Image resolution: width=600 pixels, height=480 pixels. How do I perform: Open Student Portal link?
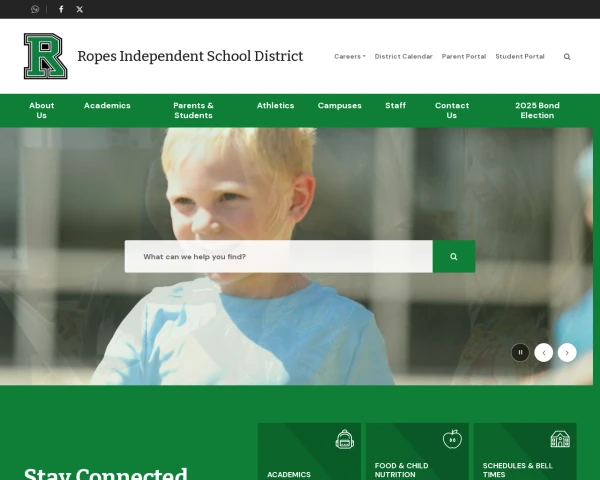click(x=520, y=56)
